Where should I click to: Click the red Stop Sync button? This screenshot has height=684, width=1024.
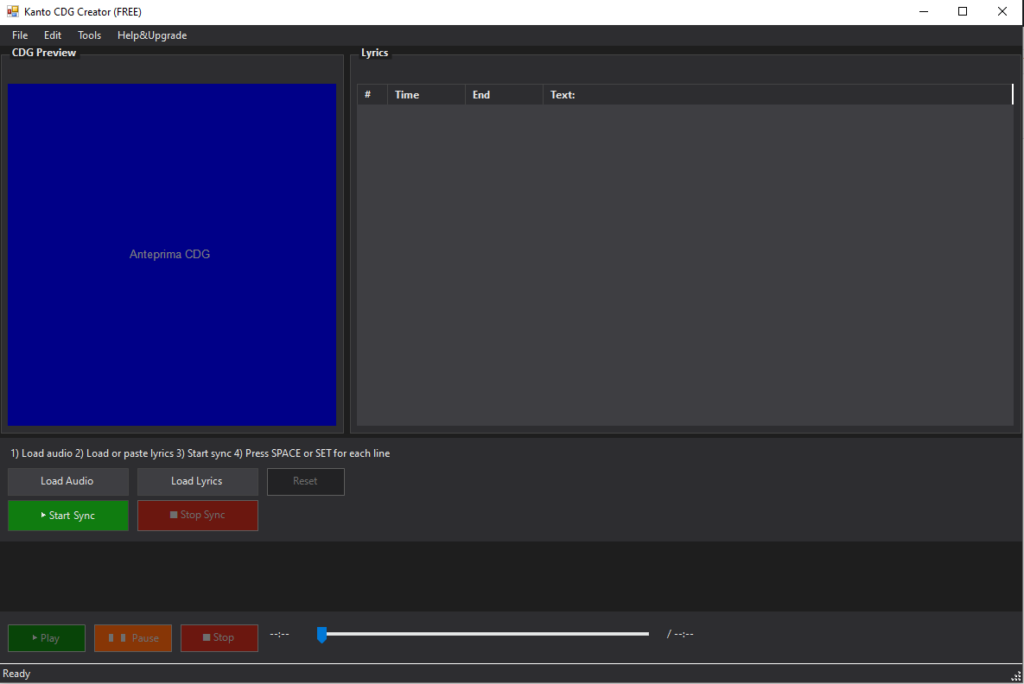[x=197, y=515]
